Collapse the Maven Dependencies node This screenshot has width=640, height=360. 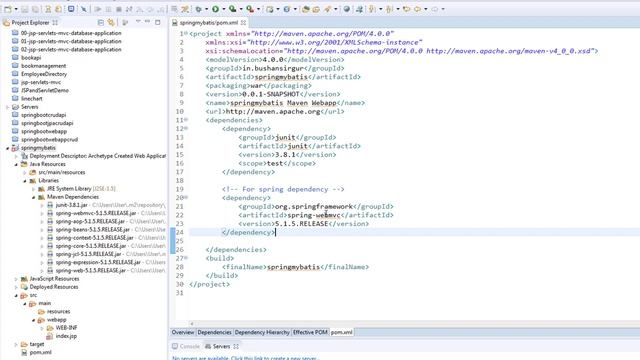(x=33, y=197)
